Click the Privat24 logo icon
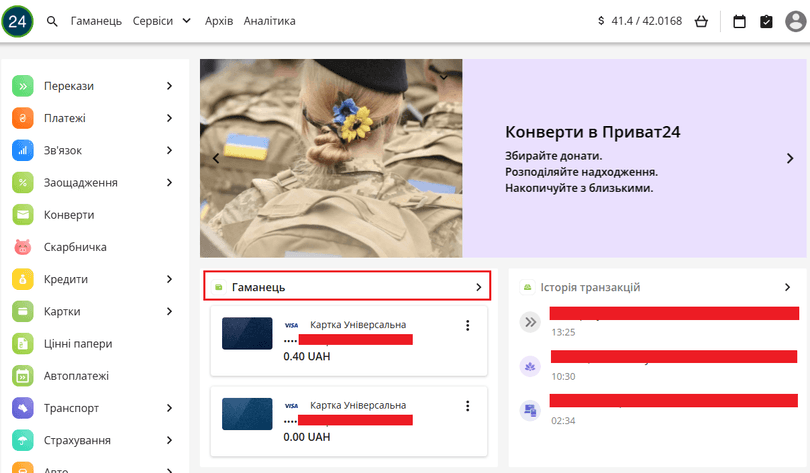 click(18, 21)
